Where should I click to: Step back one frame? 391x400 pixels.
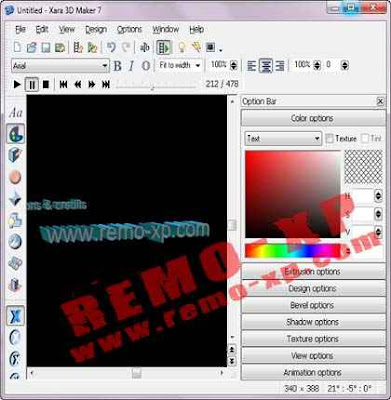[78, 84]
